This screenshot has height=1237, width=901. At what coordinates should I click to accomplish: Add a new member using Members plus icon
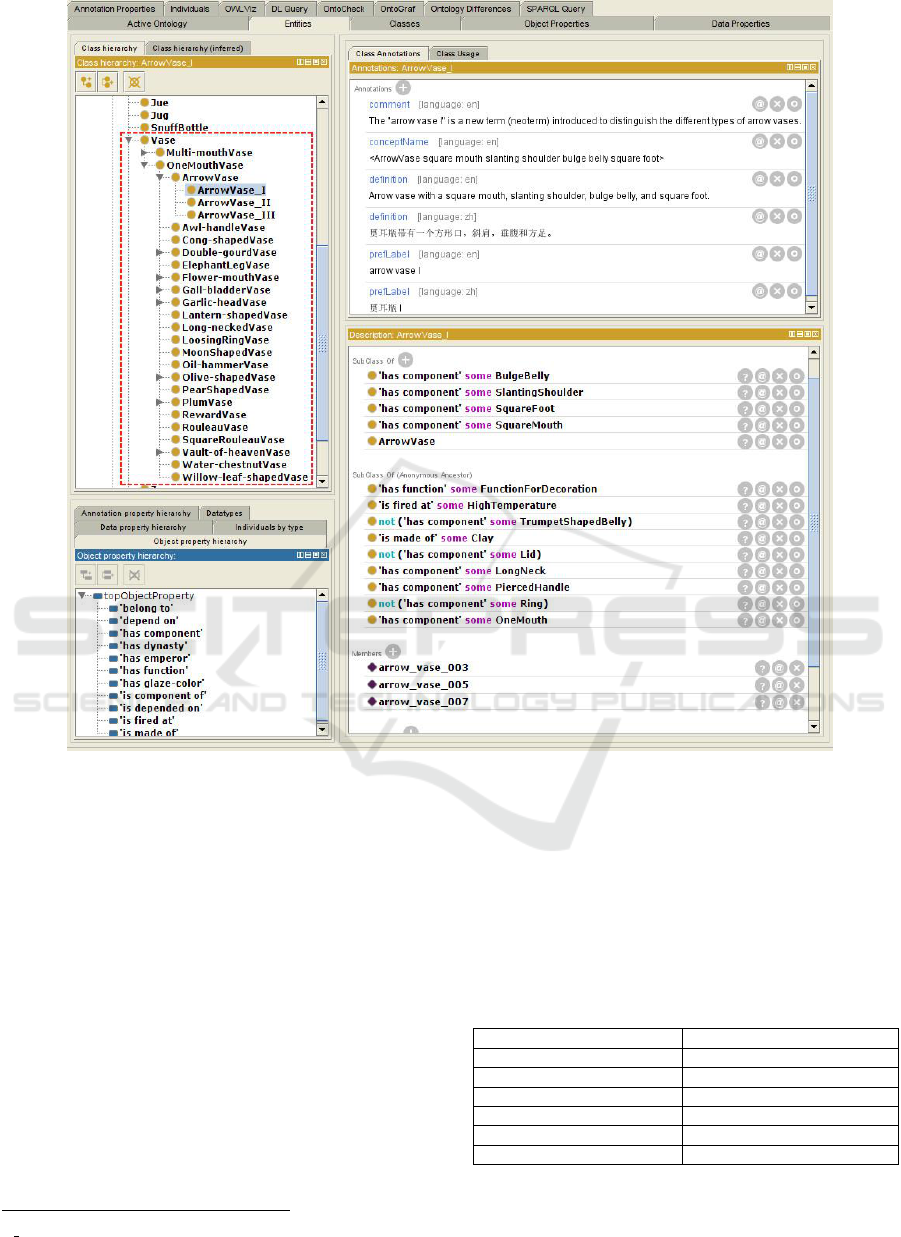[x=393, y=651]
